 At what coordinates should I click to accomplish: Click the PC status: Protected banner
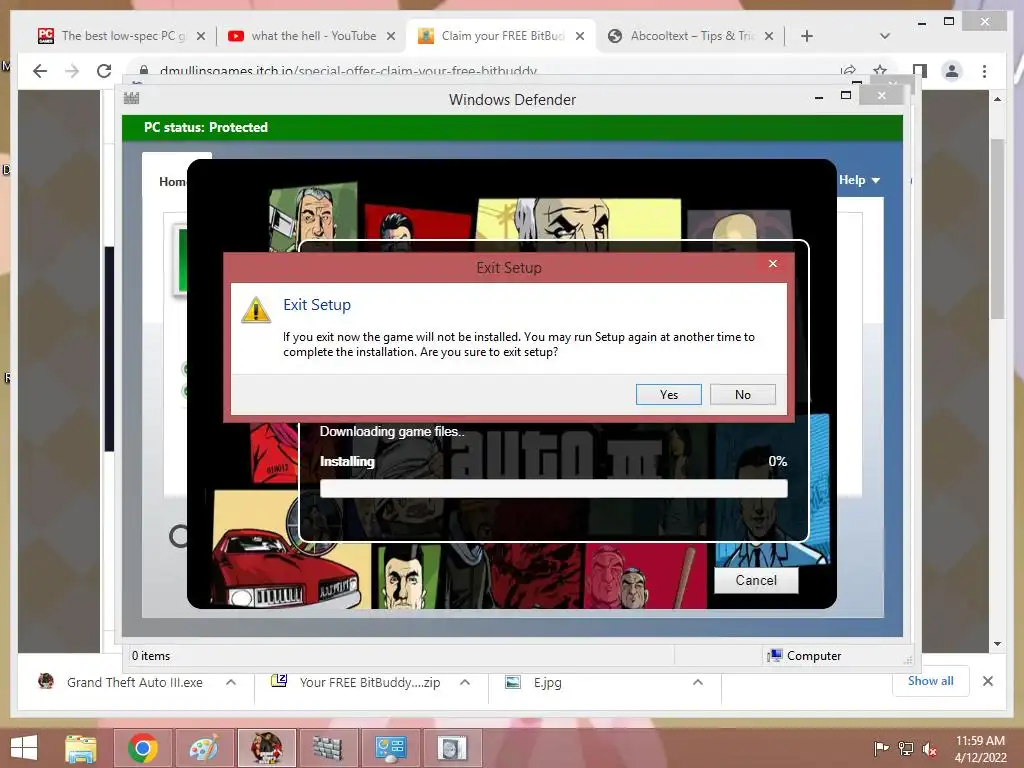point(513,127)
